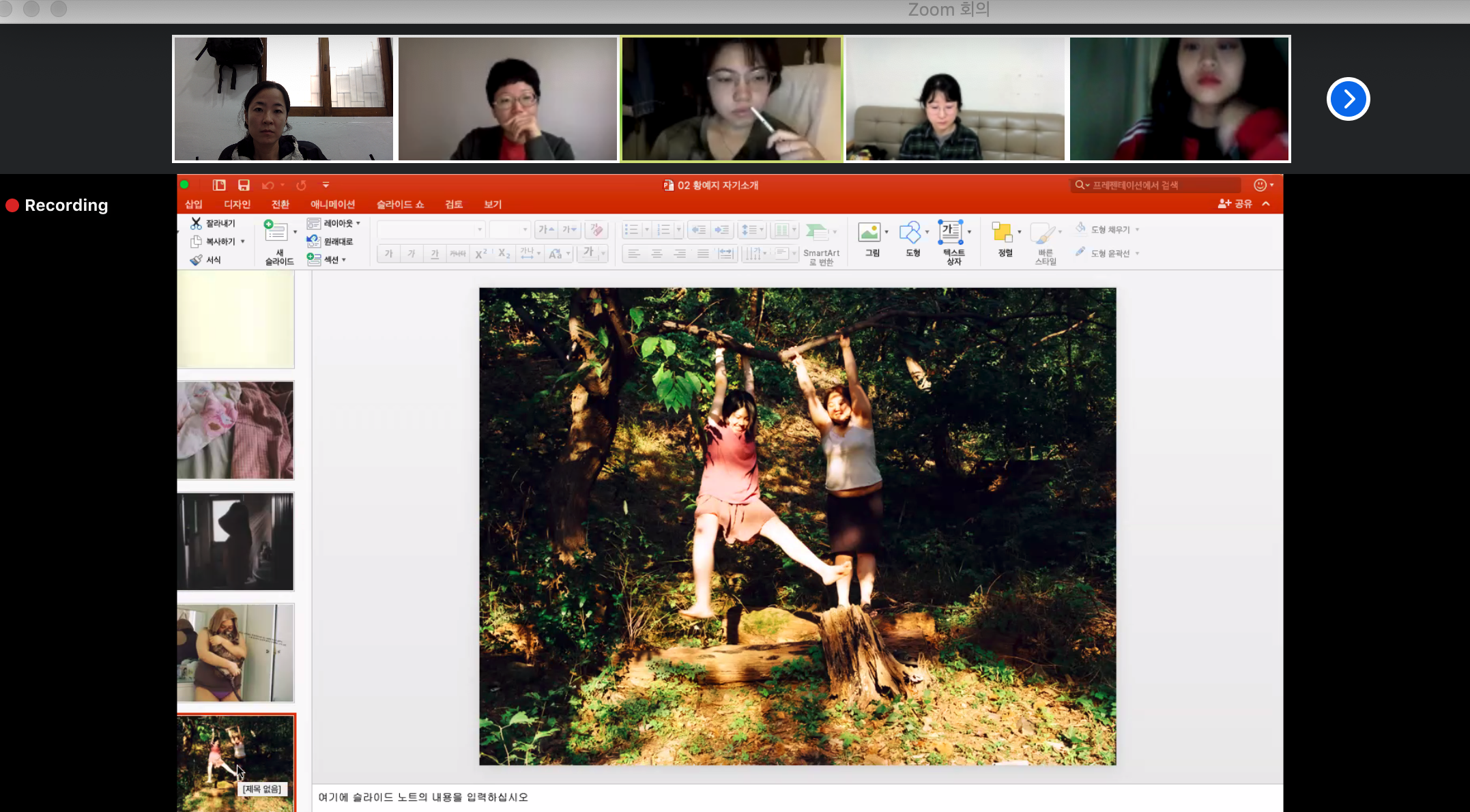Image resolution: width=1470 pixels, height=812 pixels.
Task: Toggle underline formatting button
Action: point(435,254)
